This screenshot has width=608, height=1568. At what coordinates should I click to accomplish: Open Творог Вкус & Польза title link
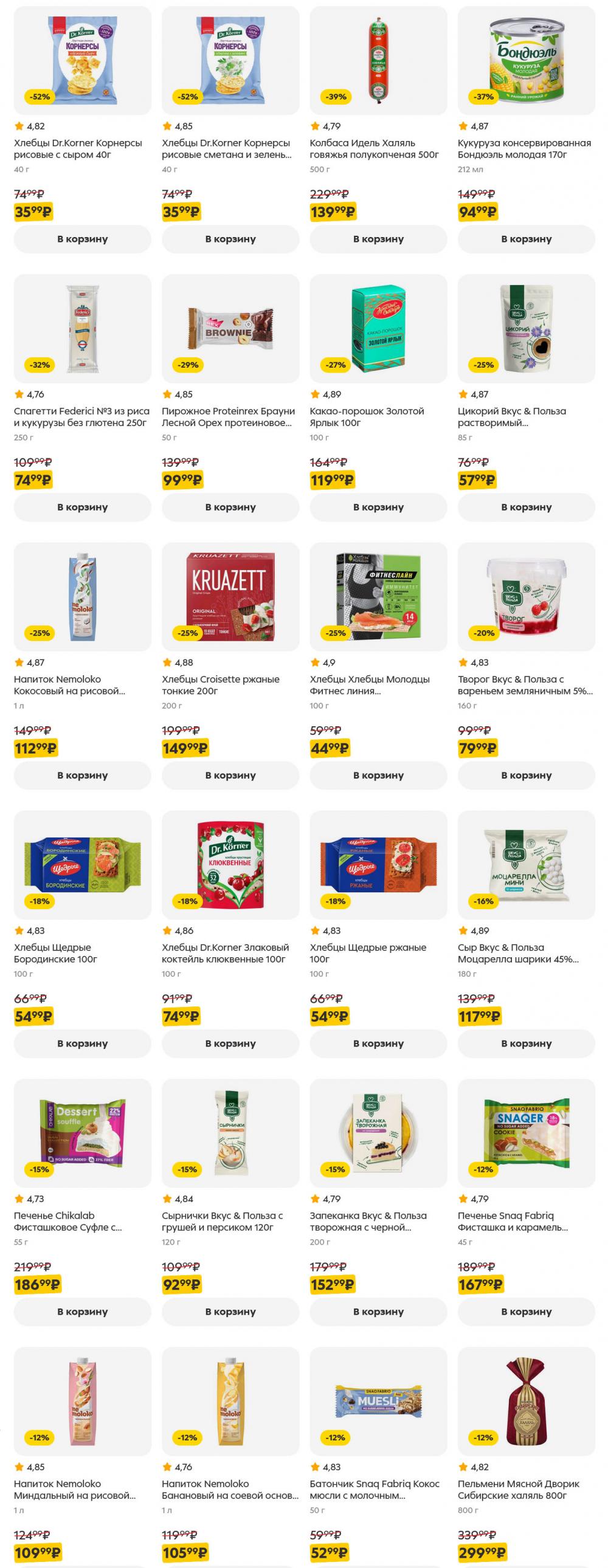click(525, 685)
